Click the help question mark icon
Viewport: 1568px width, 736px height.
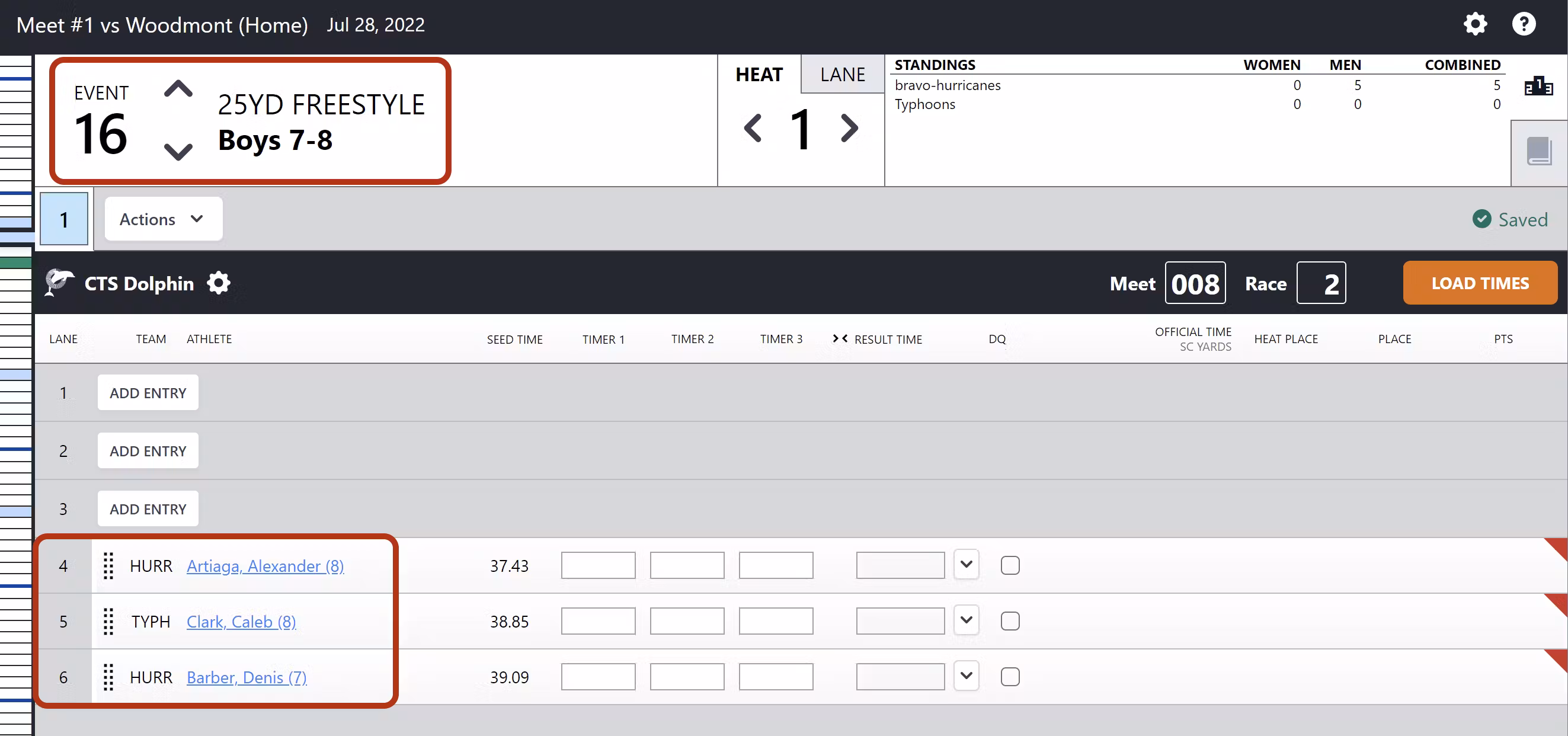pos(1524,24)
